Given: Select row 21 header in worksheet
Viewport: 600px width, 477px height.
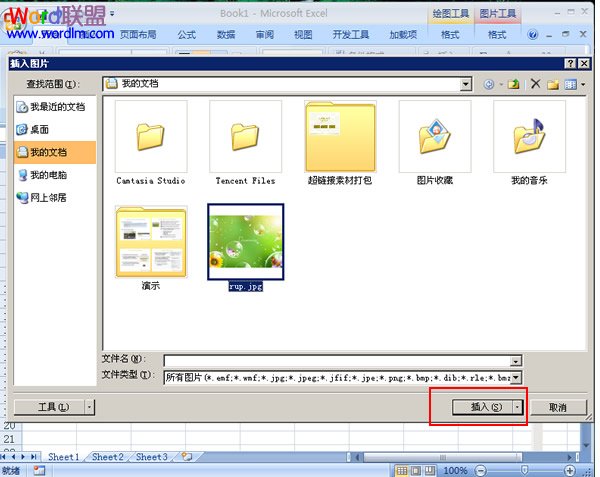Looking at the screenshot, I should (x=9, y=439).
